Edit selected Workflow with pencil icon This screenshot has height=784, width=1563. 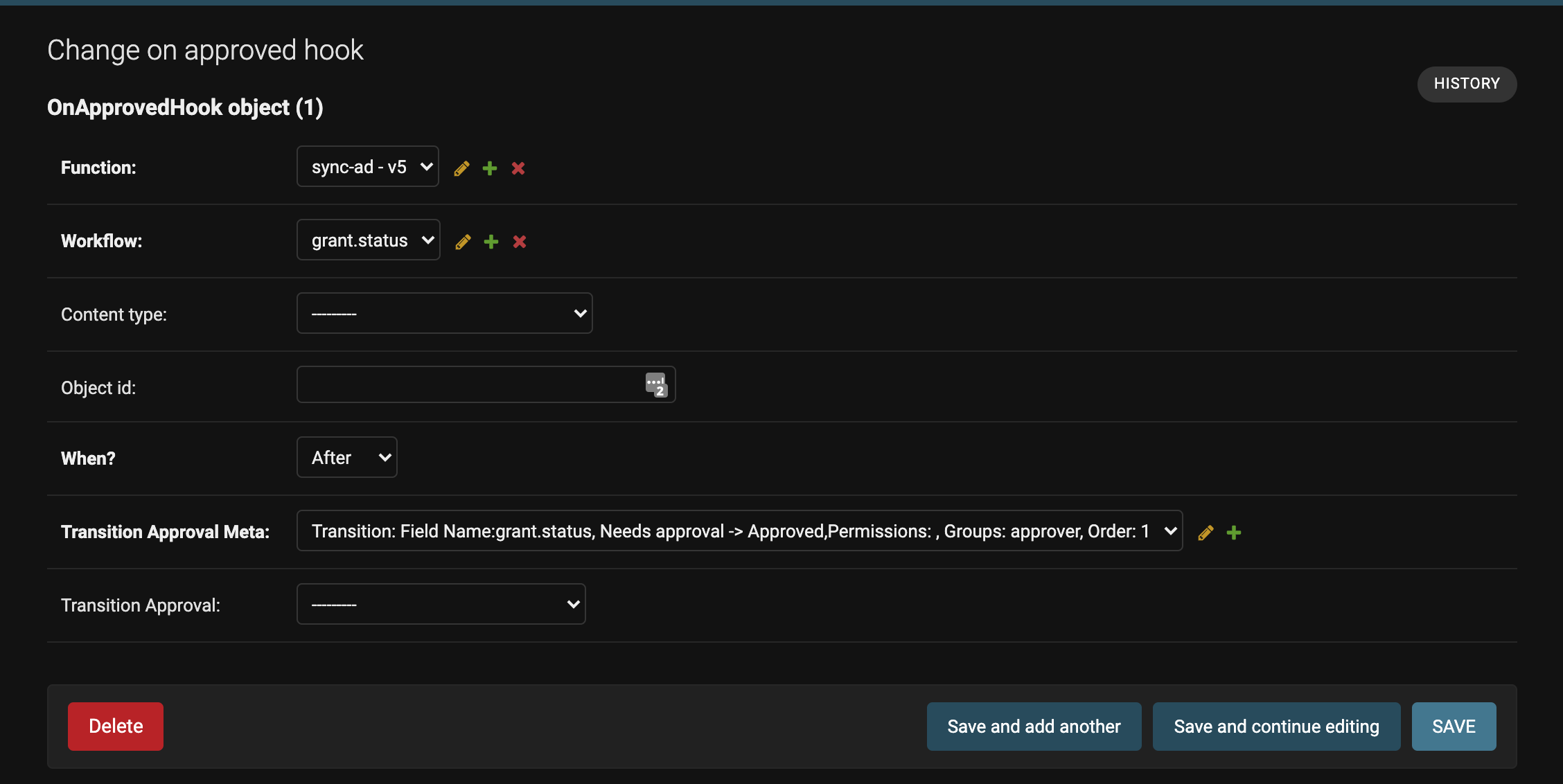click(463, 242)
